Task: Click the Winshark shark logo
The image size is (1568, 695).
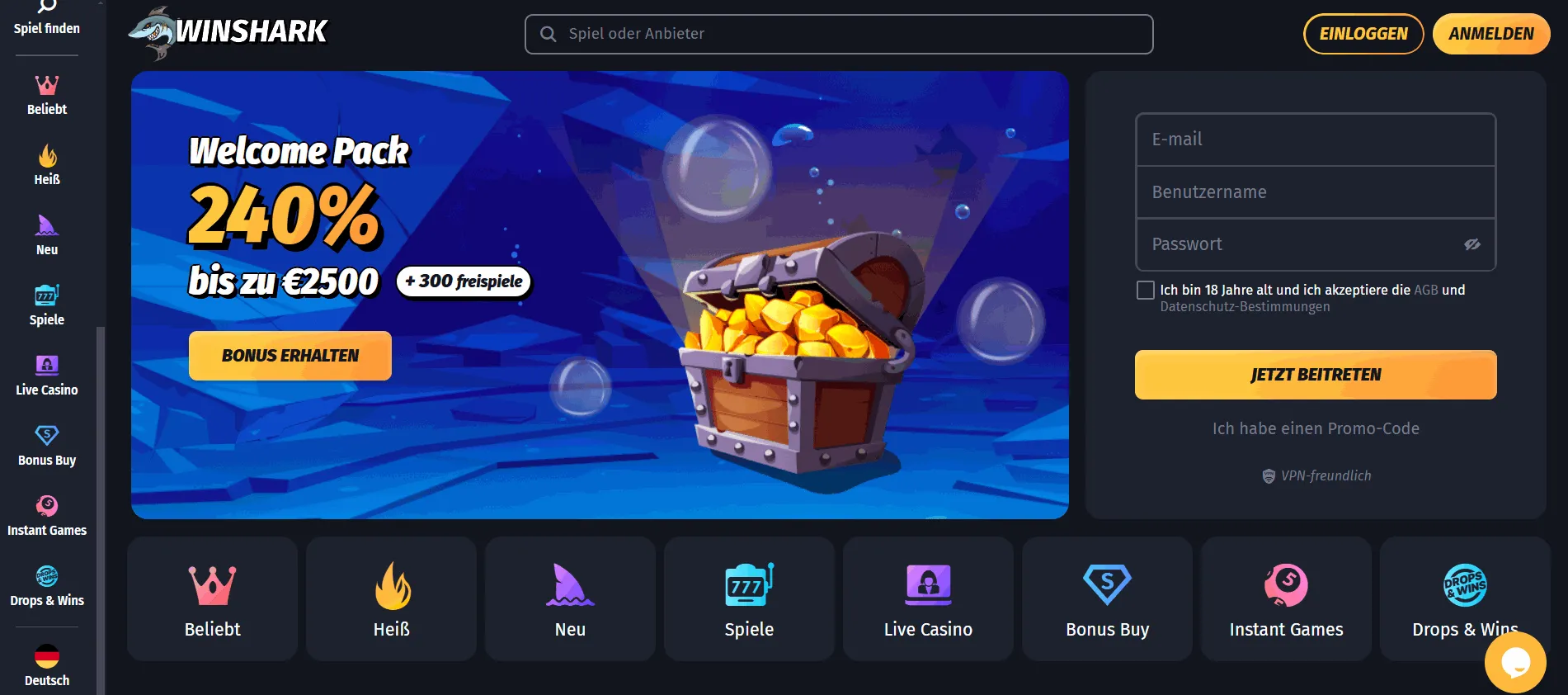Action: [228, 33]
